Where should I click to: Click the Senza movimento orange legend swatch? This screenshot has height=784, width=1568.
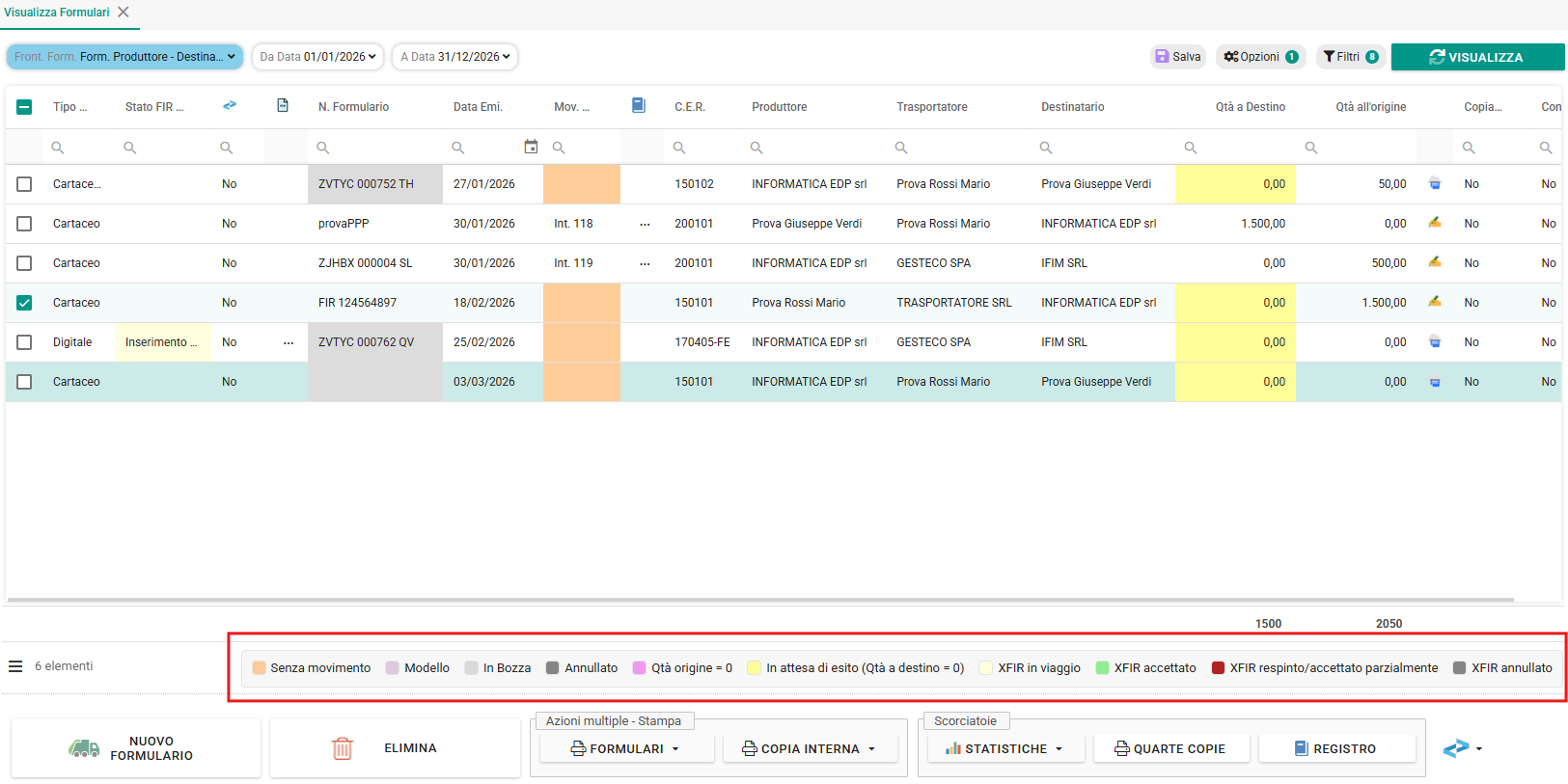259,667
